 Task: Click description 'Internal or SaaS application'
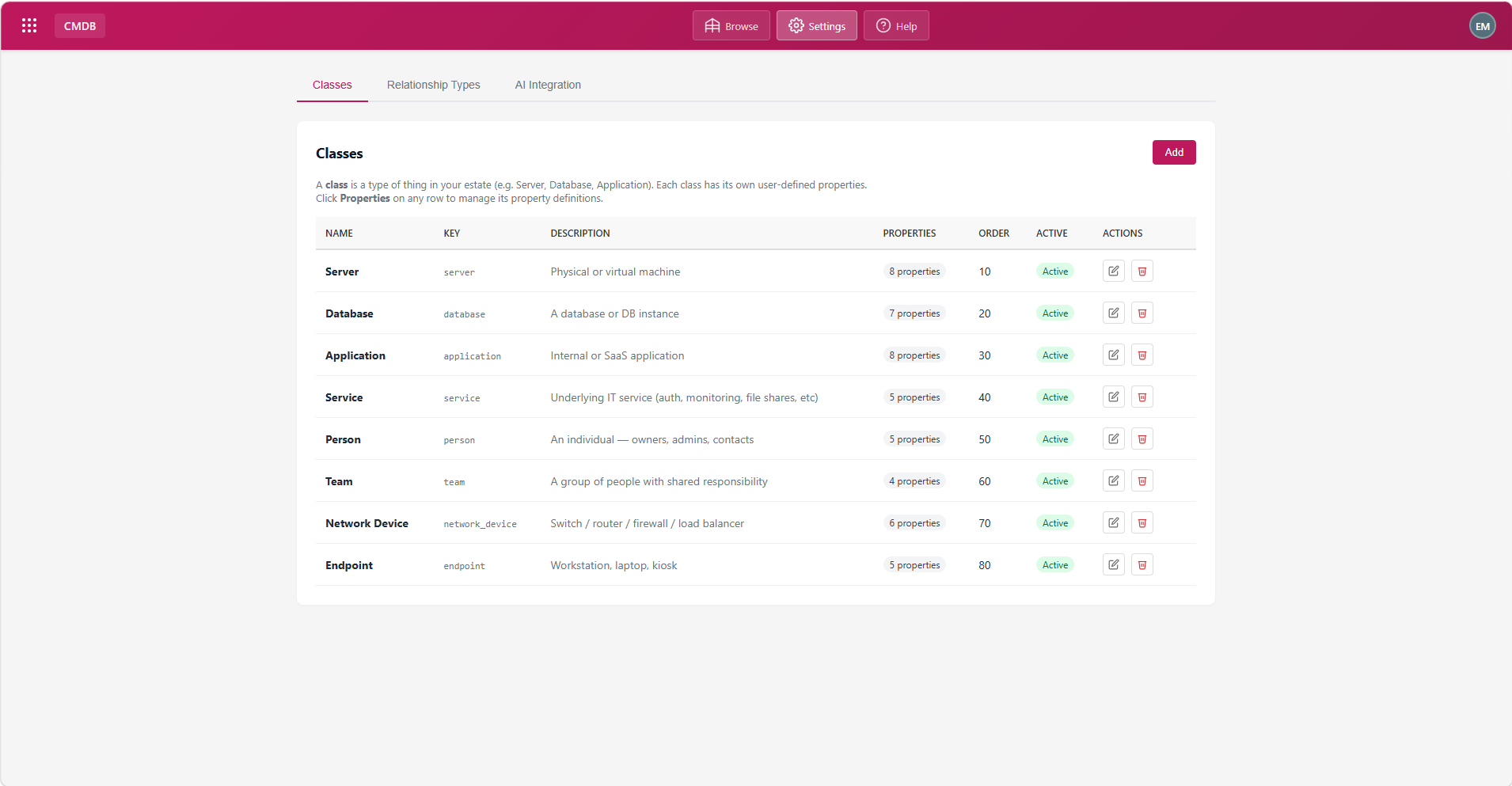[617, 355]
